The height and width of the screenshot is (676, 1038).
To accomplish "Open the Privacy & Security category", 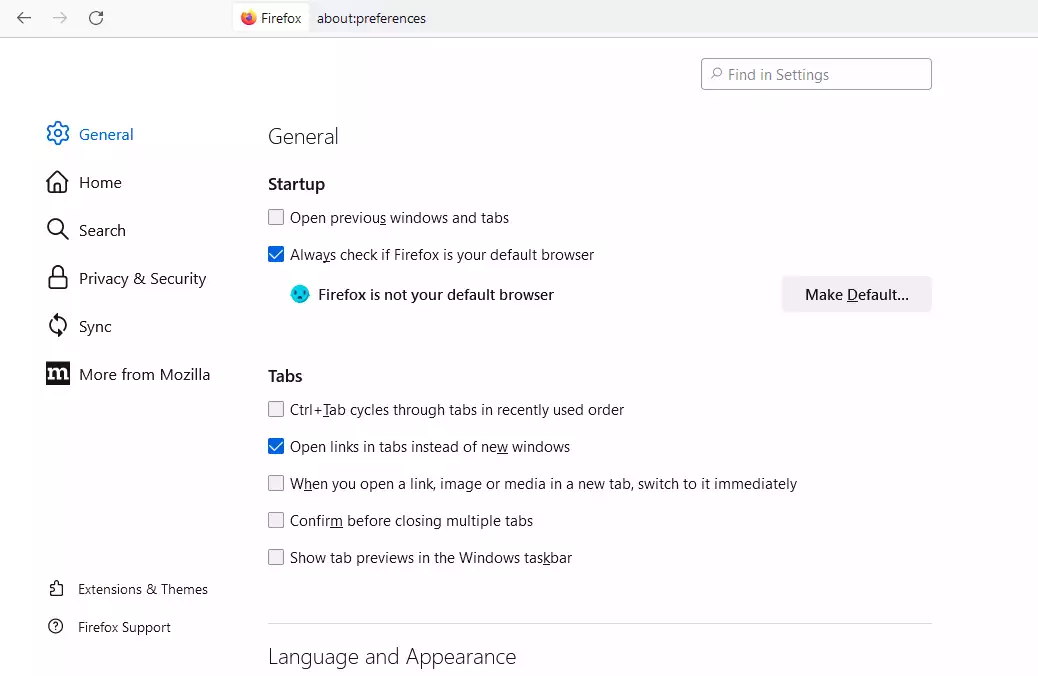I will pyautogui.click(x=126, y=278).
